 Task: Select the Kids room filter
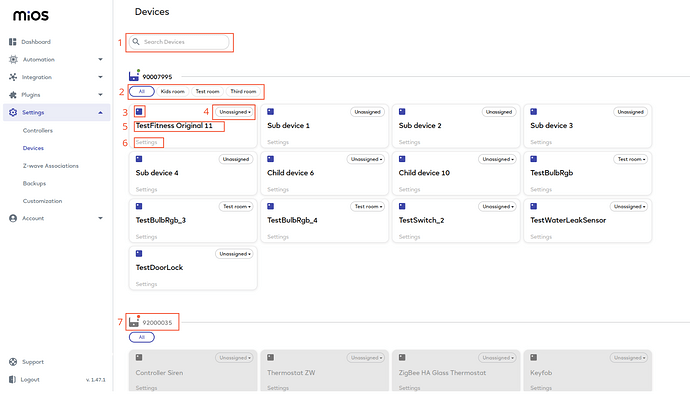(172, 92)
